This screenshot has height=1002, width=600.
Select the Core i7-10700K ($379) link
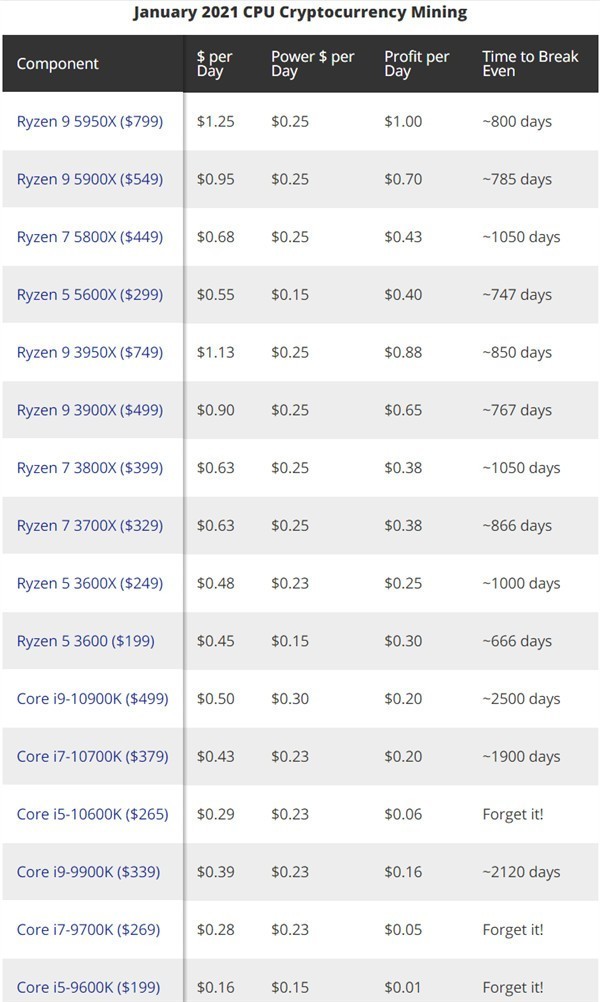pyautogui.click(x=92, y=756)
